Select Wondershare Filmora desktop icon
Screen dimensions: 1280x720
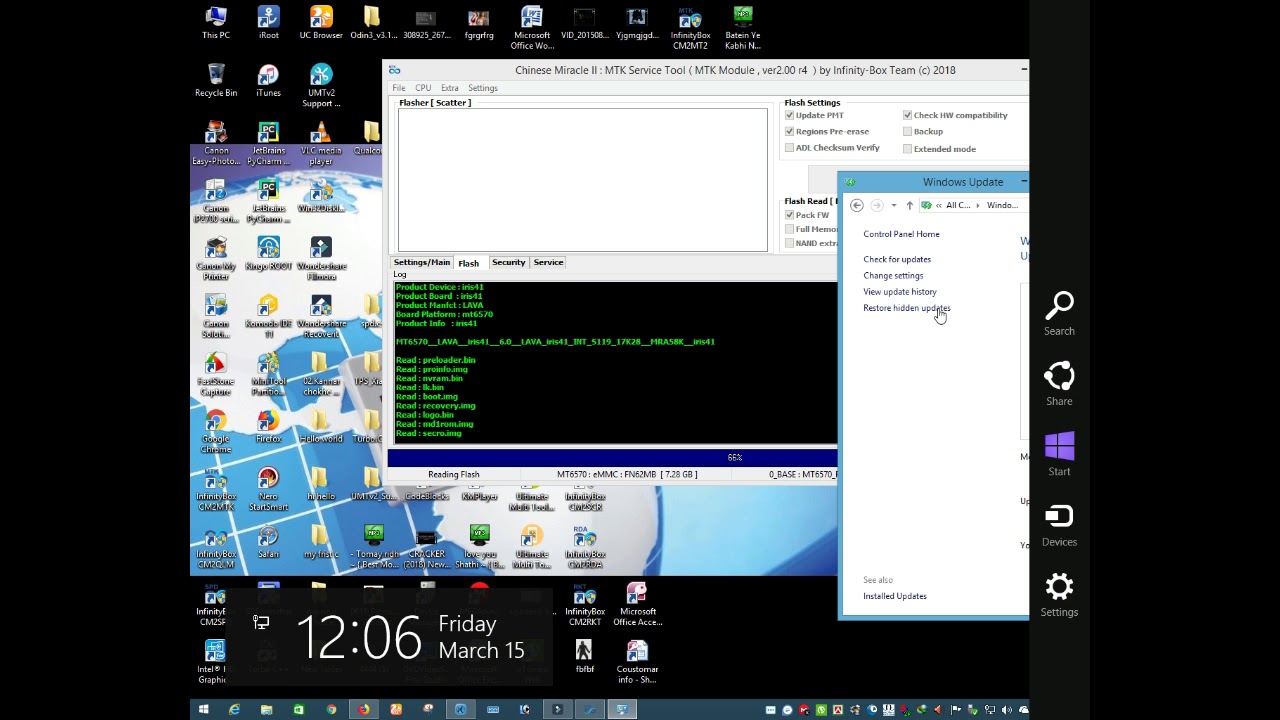[321, 258]
